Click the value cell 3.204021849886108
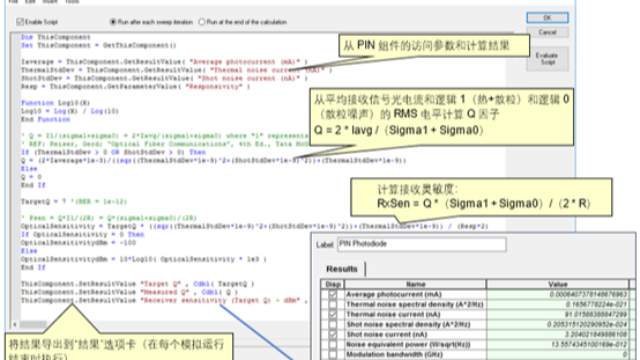The image size is (640, 360). [x=558, y=334]
